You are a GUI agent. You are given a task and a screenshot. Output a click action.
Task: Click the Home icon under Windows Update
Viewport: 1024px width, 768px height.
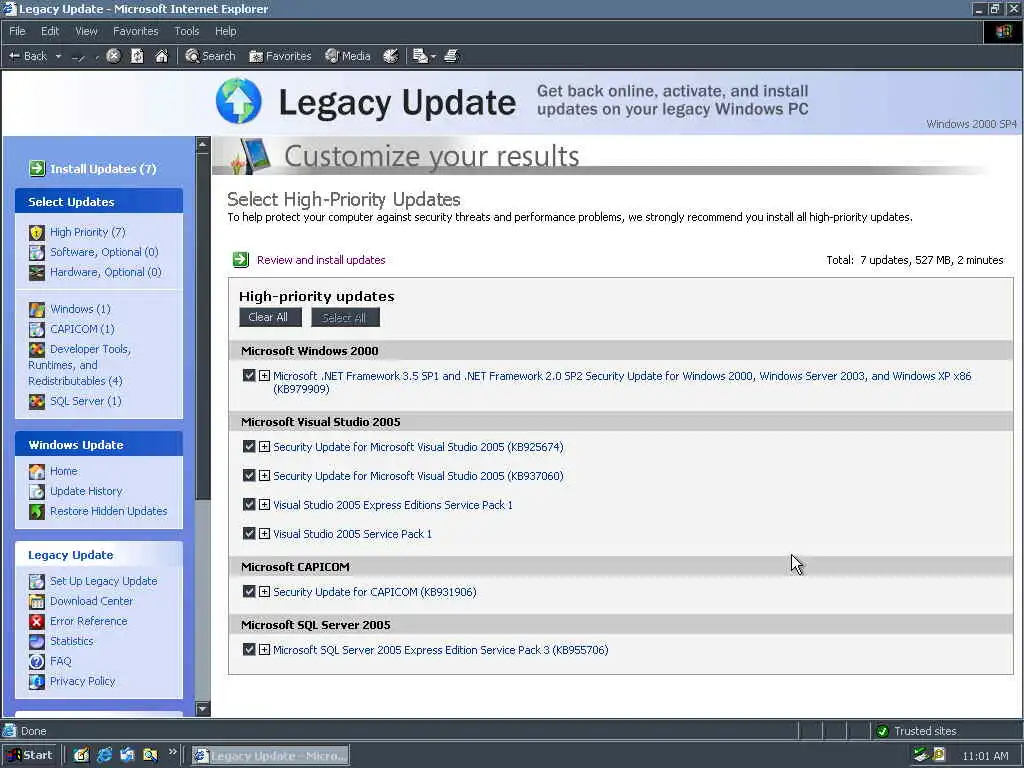pos(37,471)
